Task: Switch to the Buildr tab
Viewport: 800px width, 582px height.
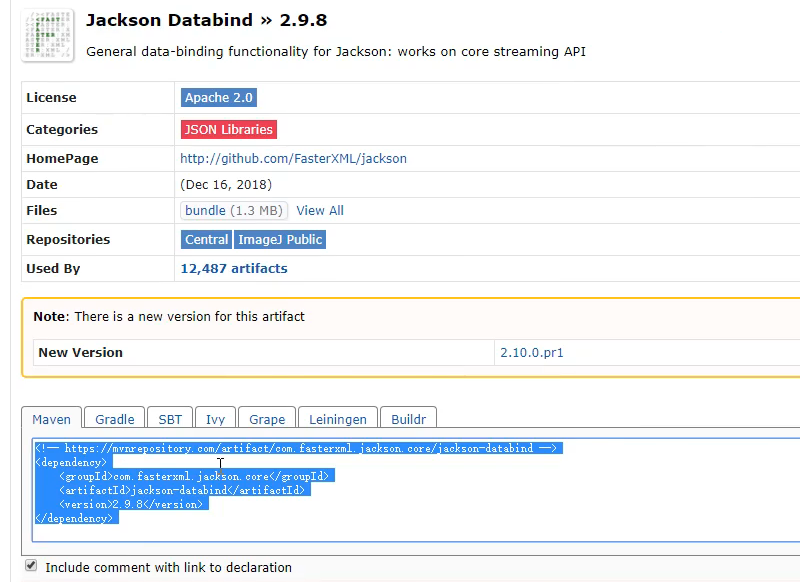Action: [x=408, y=419]
